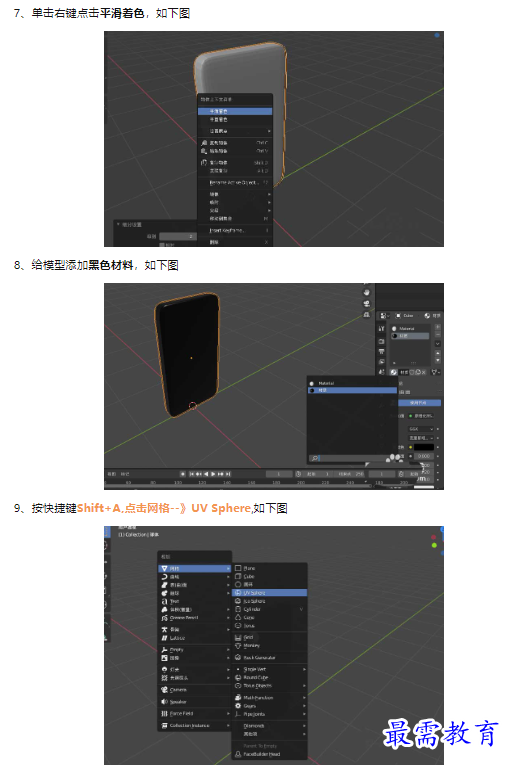The width and height of the screenshot is (507, 765).
Task: Click the subdivision level slider field
Action: (178, 236)
